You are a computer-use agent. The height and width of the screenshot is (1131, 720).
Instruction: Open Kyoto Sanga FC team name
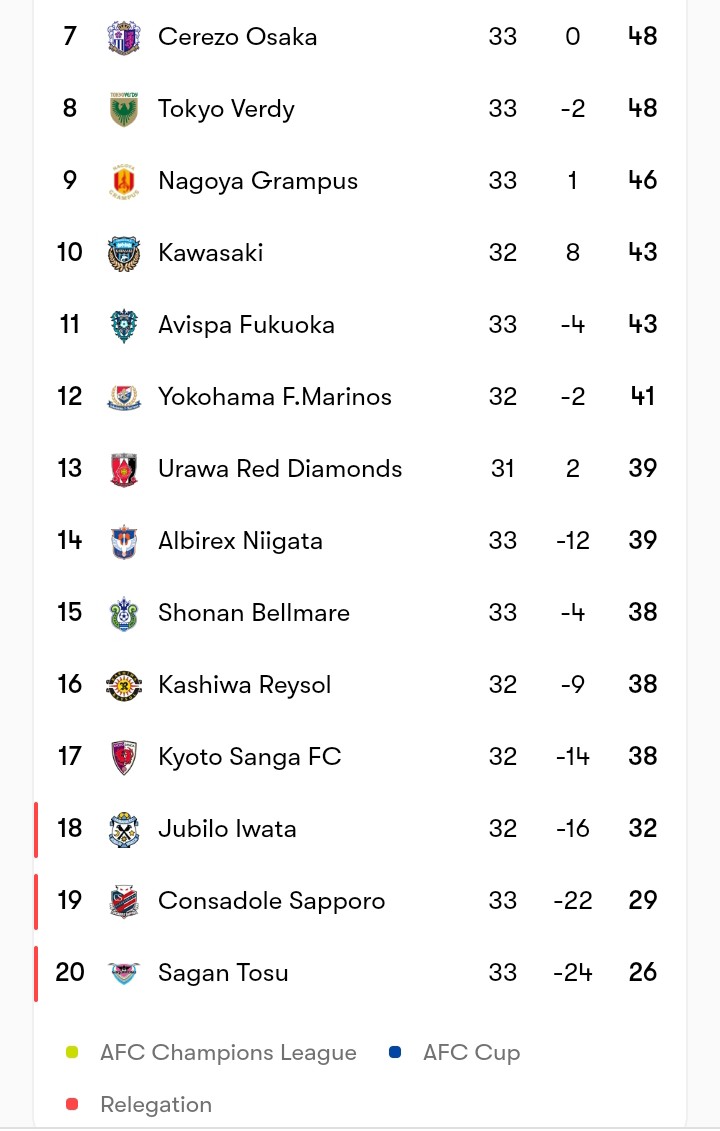coord(250,757)
